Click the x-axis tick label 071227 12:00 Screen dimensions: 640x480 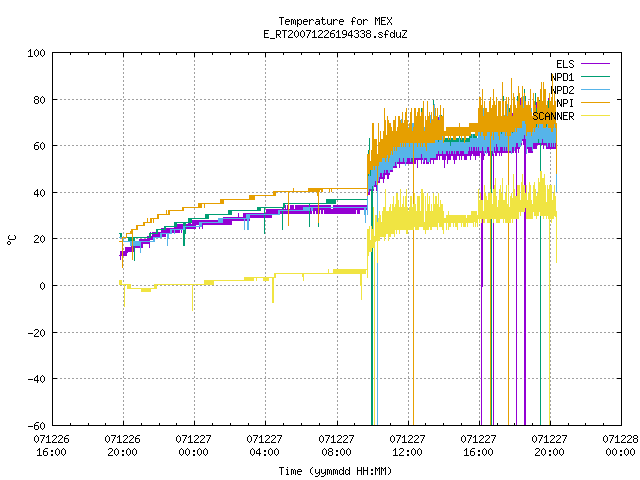pyautogui.click(x=407, y=445)
